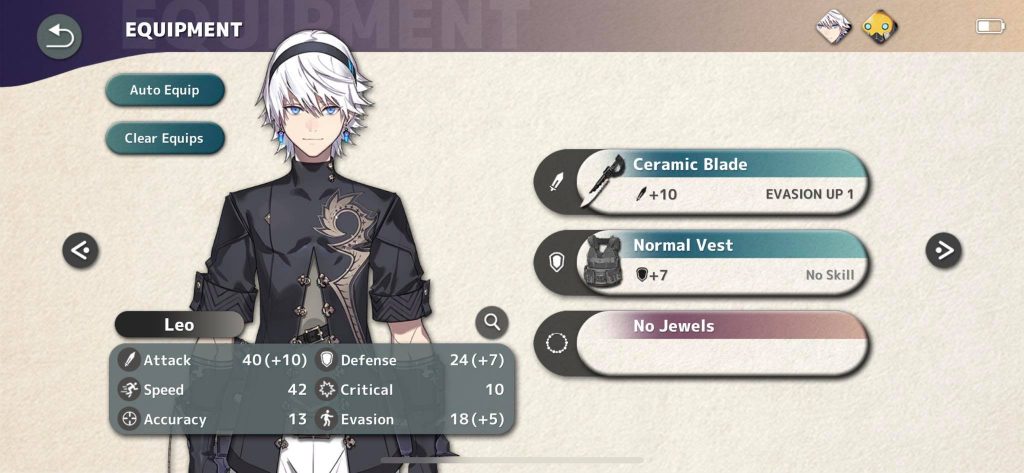Go to the previous character arrow

point(80,250)
